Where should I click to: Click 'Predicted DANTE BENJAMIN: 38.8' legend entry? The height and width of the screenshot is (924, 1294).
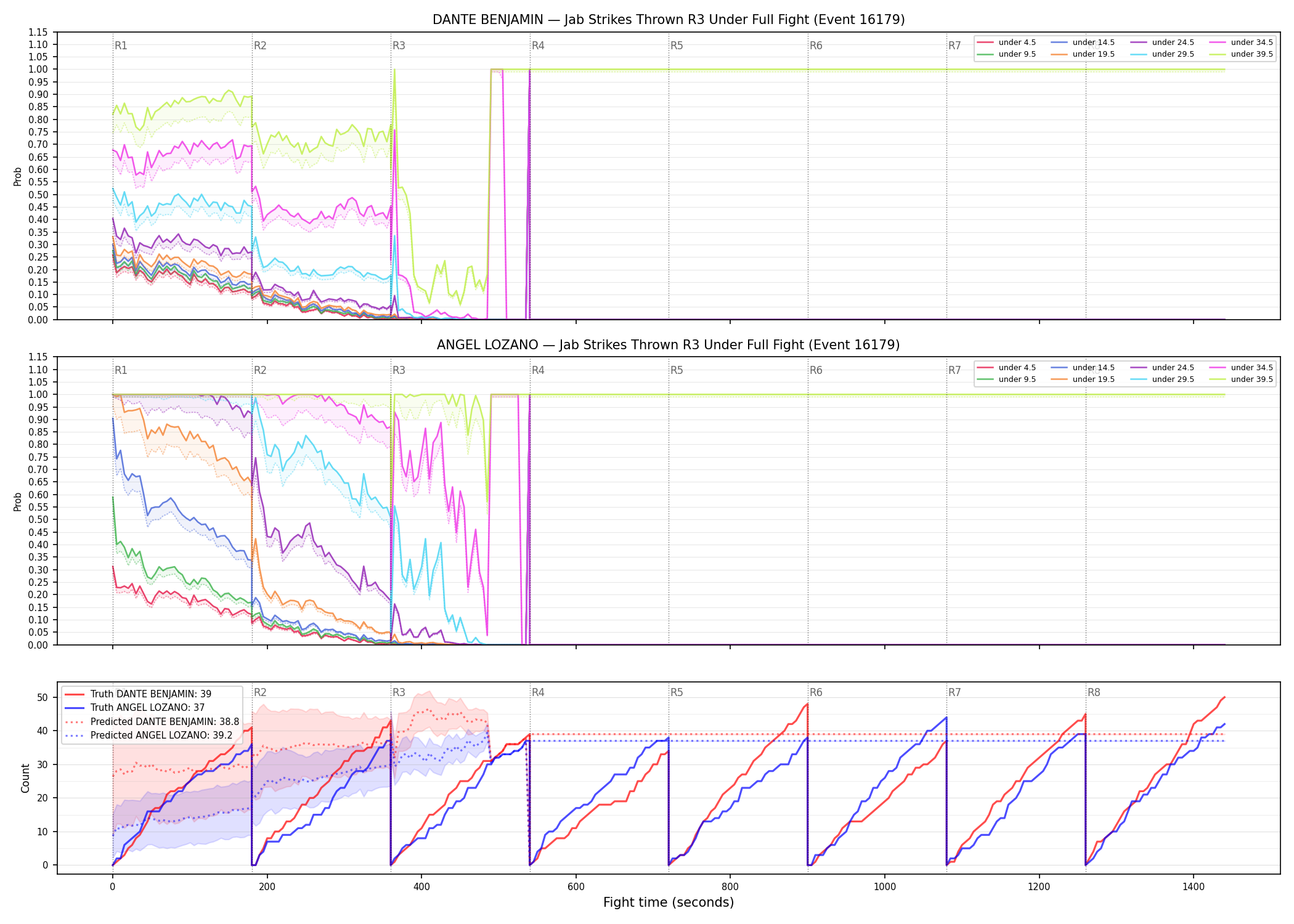[x=152, y=721]
